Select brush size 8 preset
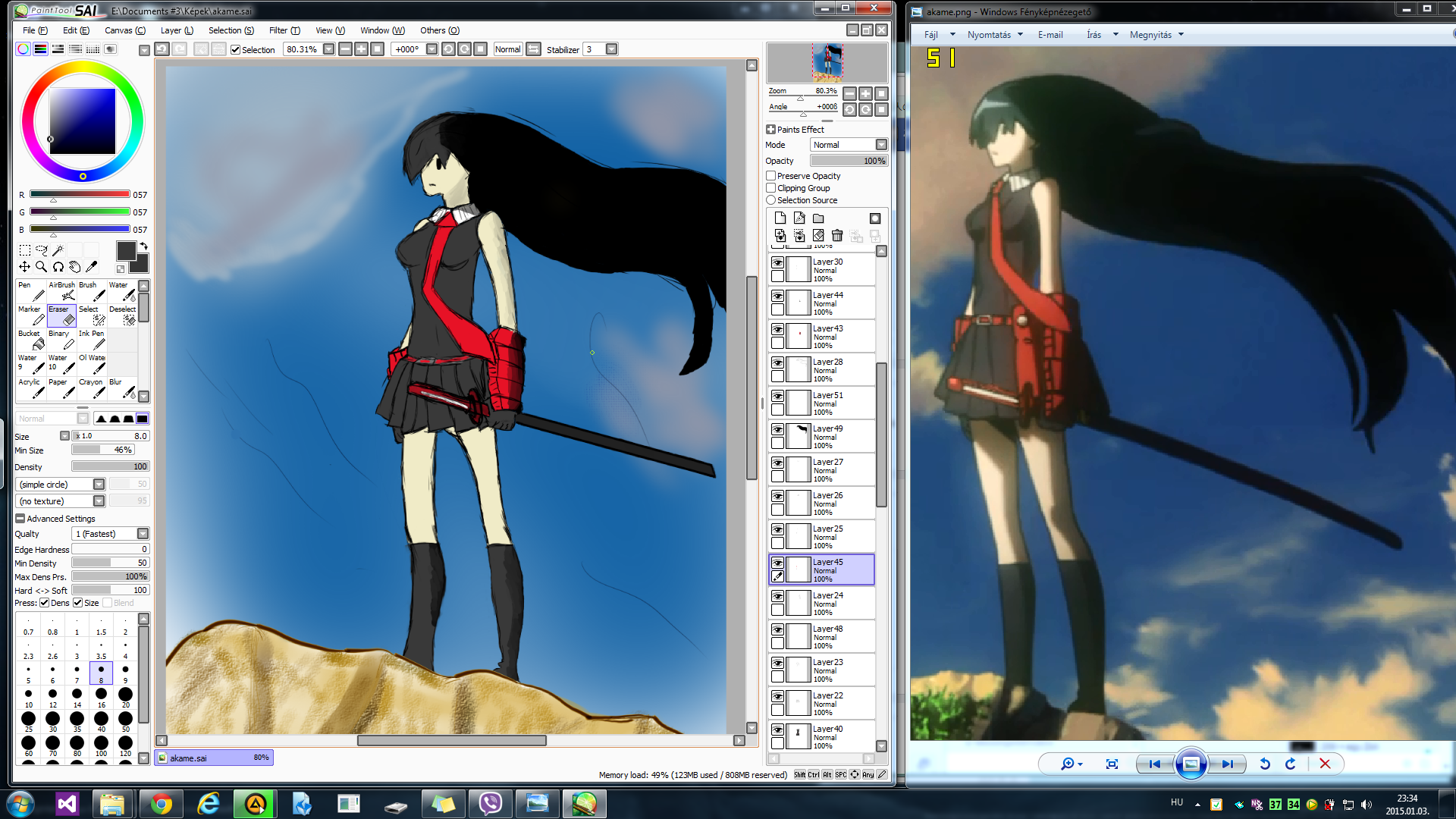Viewport: 1456px width, 819px height. click(101, 673)
